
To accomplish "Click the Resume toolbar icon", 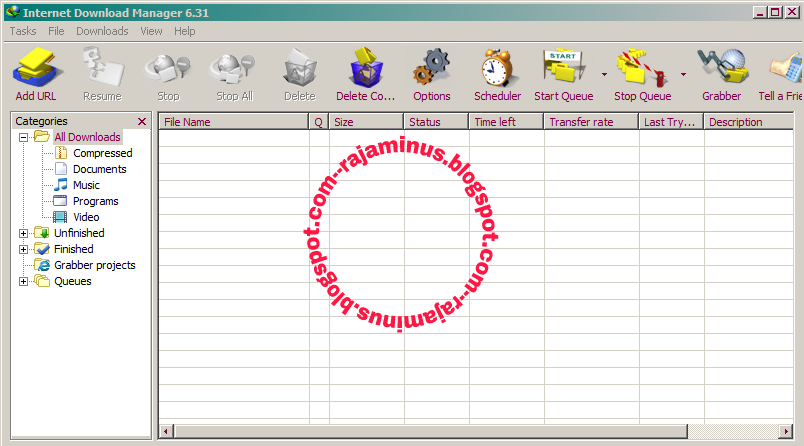I will coord(103,67).
